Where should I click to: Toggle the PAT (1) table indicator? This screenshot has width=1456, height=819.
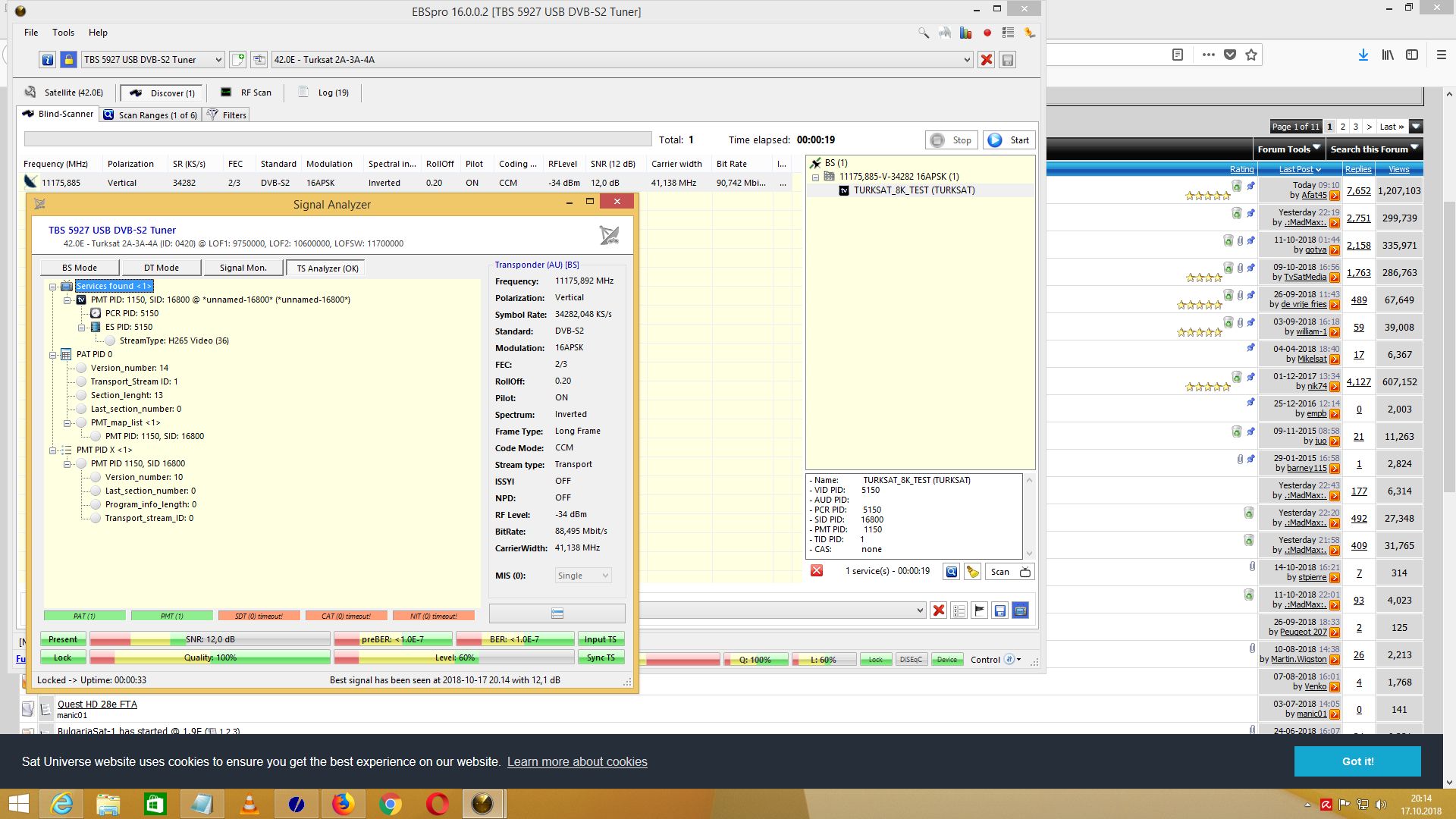pos(84,616)
